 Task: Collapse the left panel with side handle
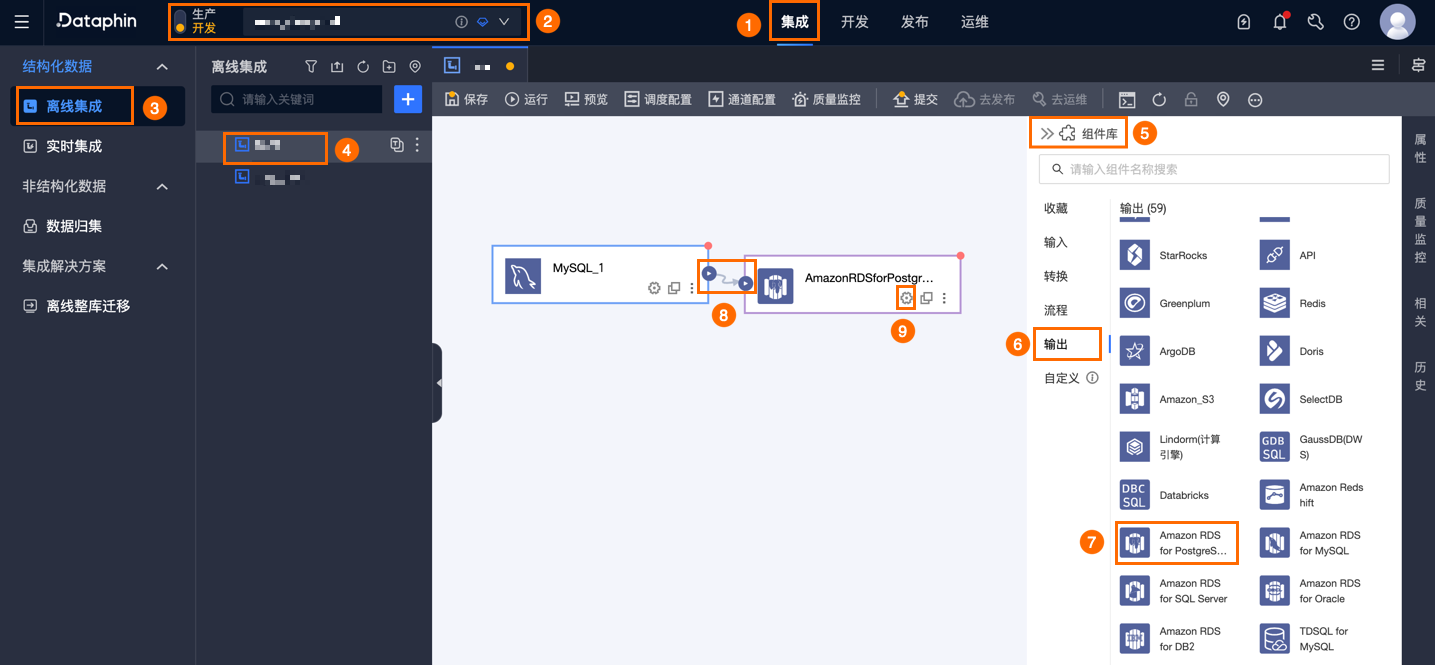[x=437, y=383]
